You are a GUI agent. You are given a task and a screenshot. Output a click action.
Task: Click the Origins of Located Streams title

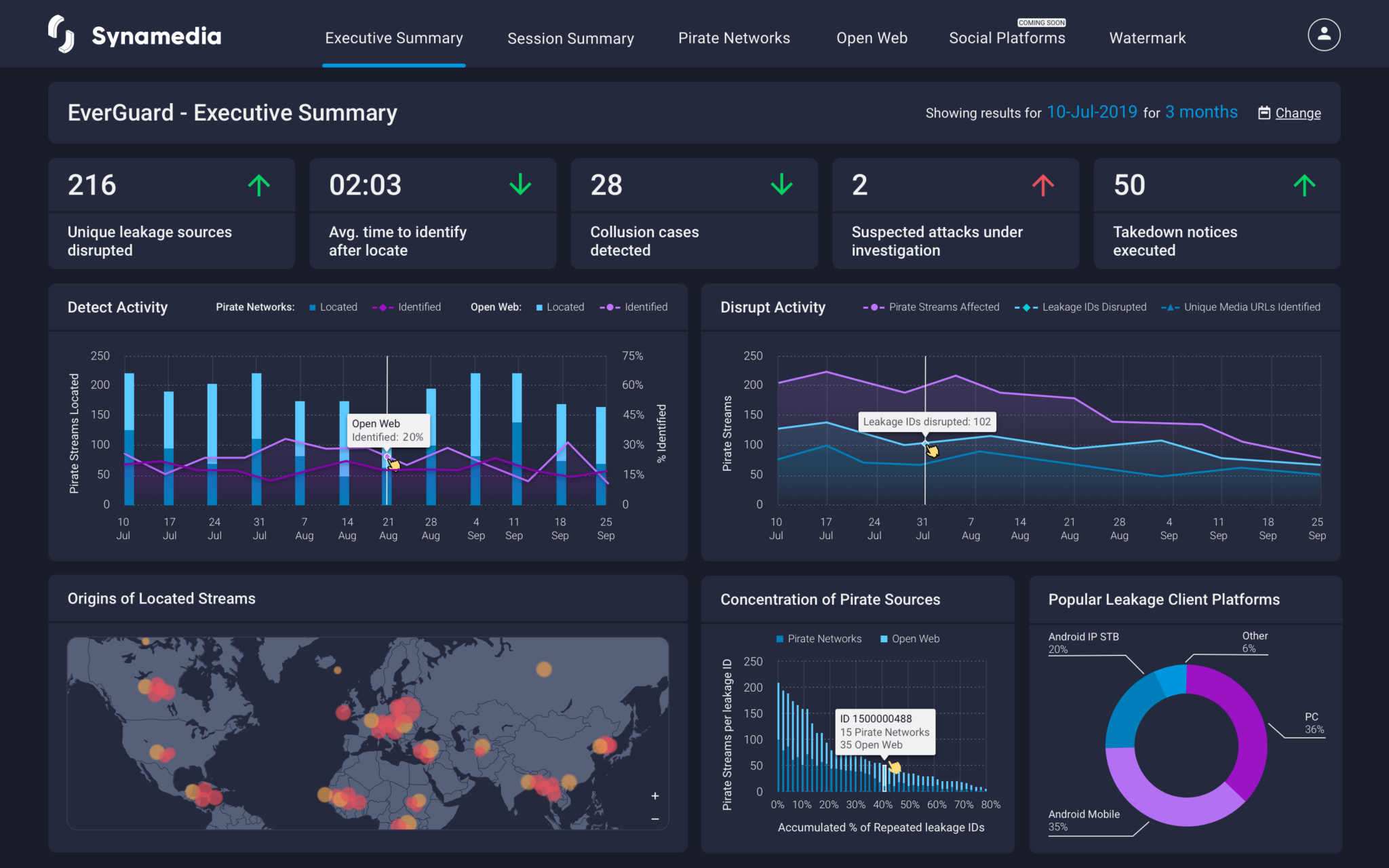point(161,598)
